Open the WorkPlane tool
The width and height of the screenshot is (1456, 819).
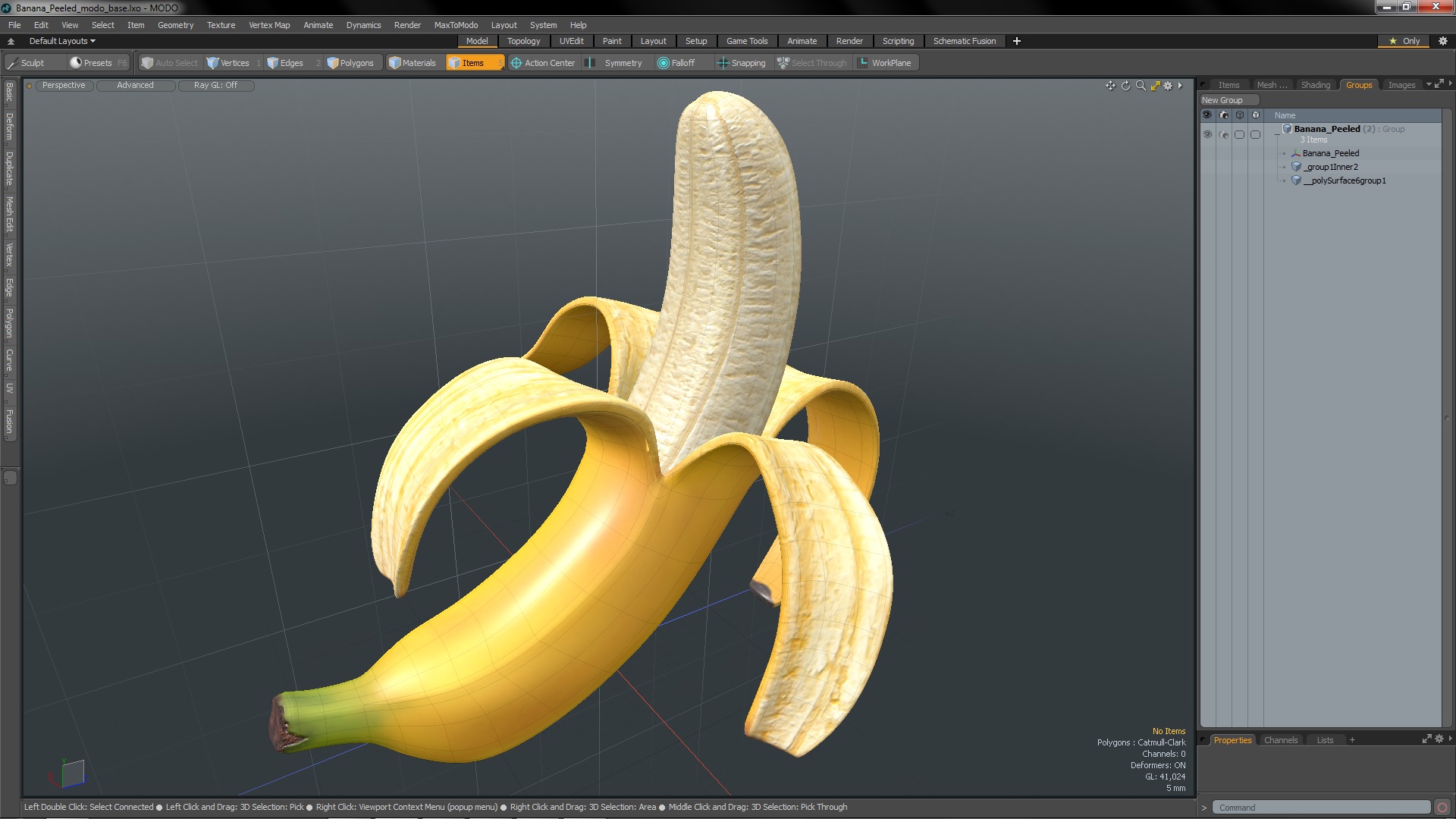tap(885, 63)
